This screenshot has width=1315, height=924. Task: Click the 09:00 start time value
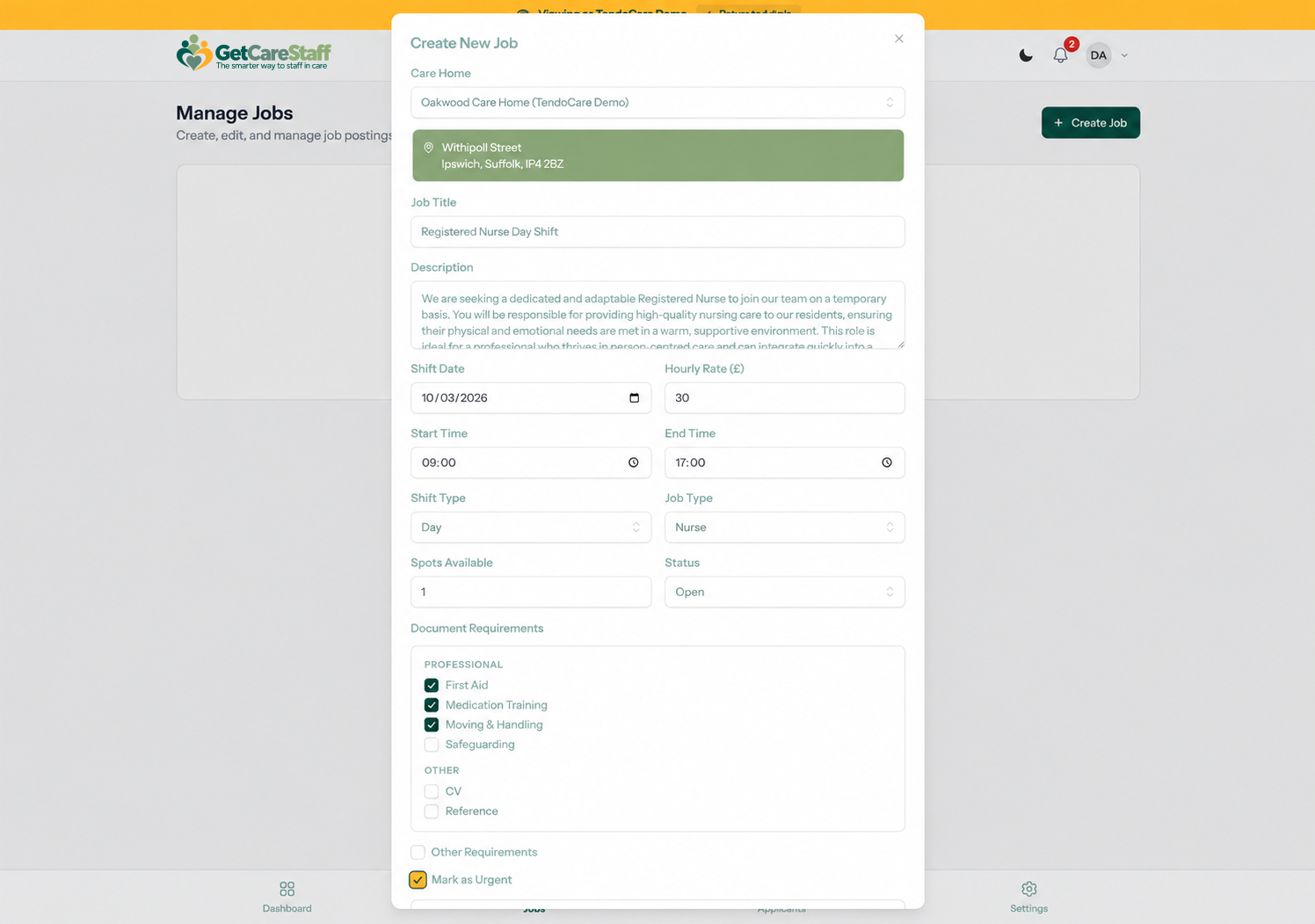[x=438, y=462]
